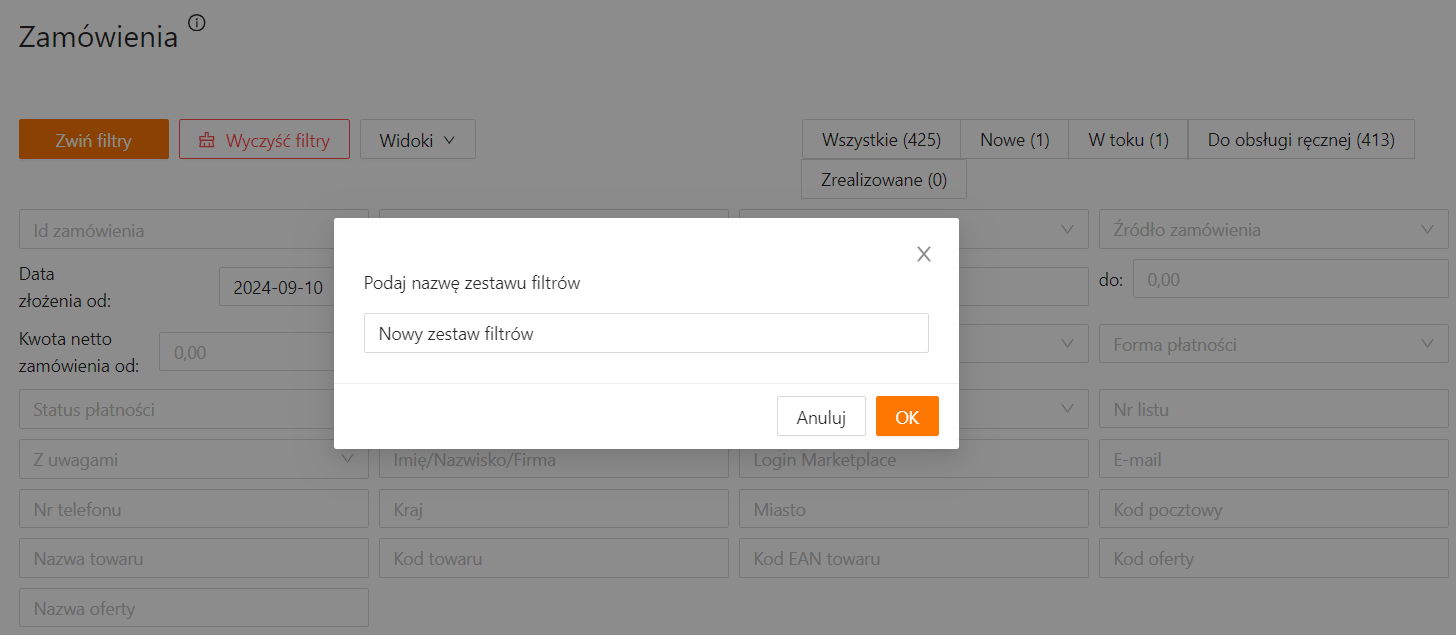1456x635 pixels.
Task: Show Do obsługi ręcznej (413) orders
Action: pyautogui.click(x=1300, y=140)
